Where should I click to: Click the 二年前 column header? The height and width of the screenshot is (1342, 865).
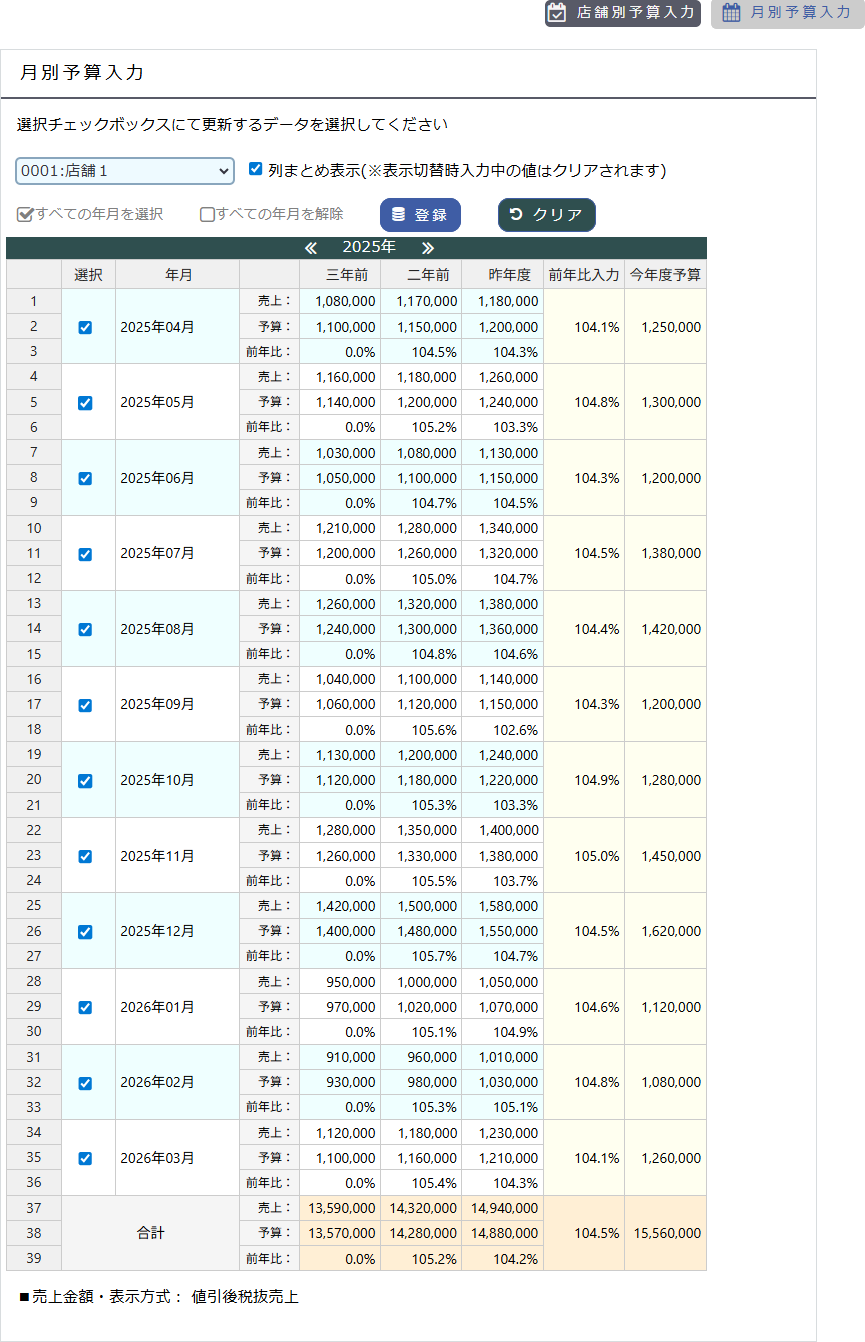click(421, 275)
